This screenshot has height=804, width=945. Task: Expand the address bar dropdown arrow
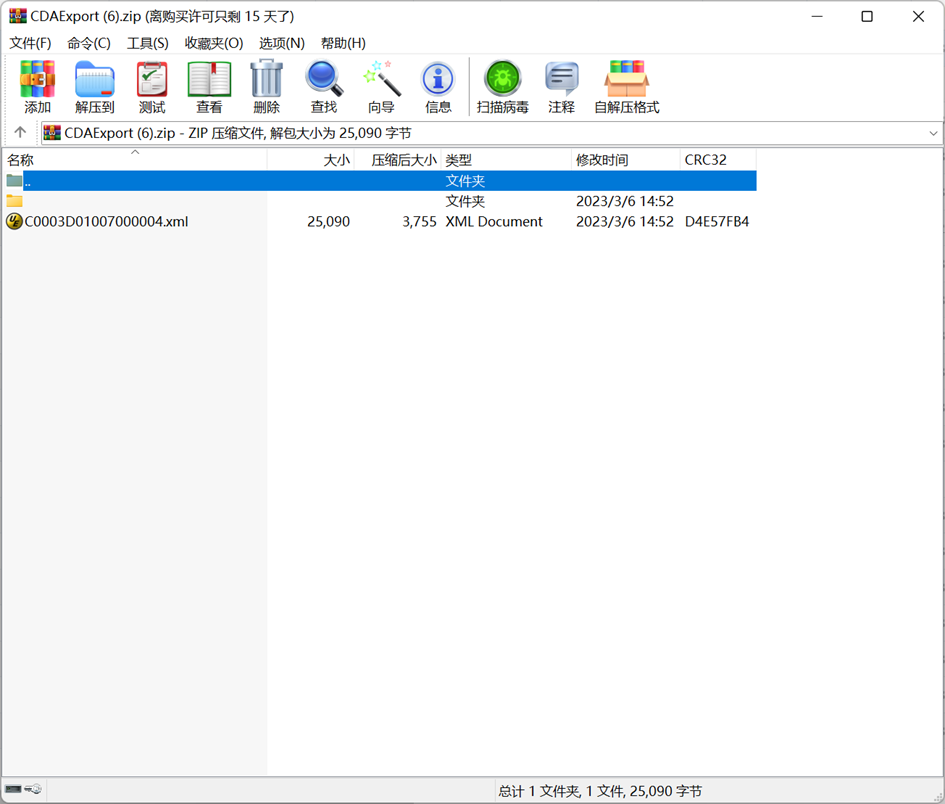(x=933, y=133)
